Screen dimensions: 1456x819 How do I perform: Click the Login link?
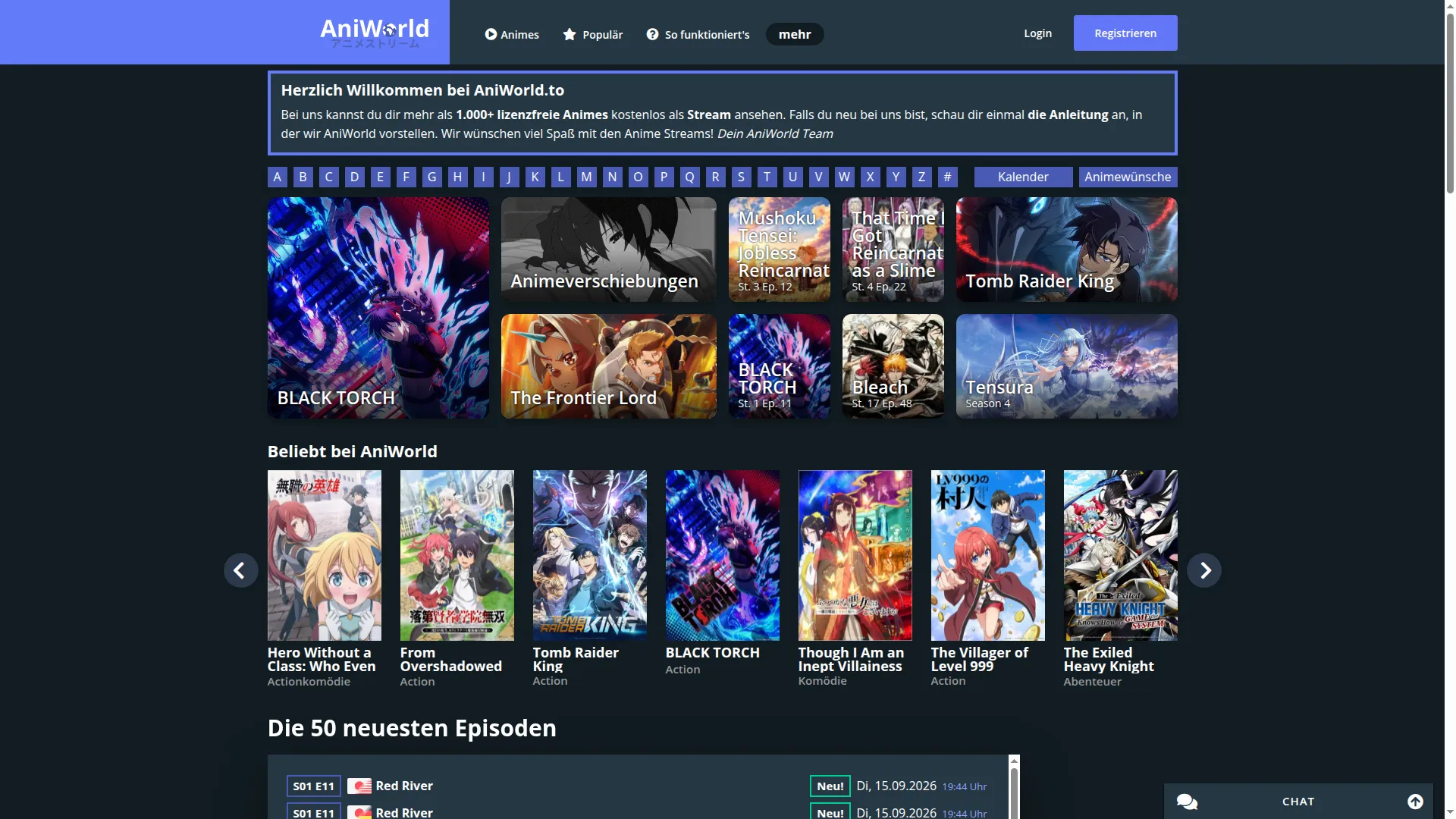tap(1037, 33)
